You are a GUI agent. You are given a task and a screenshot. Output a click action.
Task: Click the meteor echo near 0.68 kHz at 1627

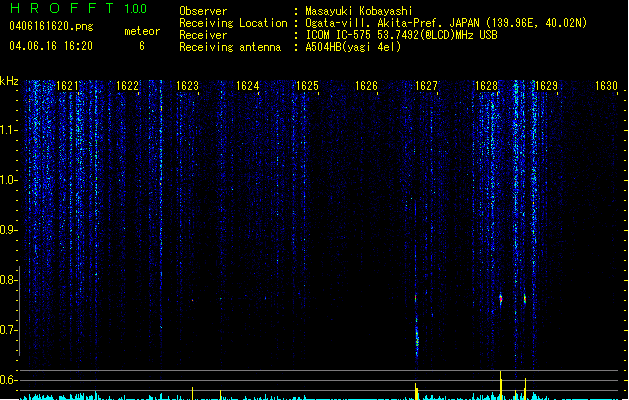417,337
